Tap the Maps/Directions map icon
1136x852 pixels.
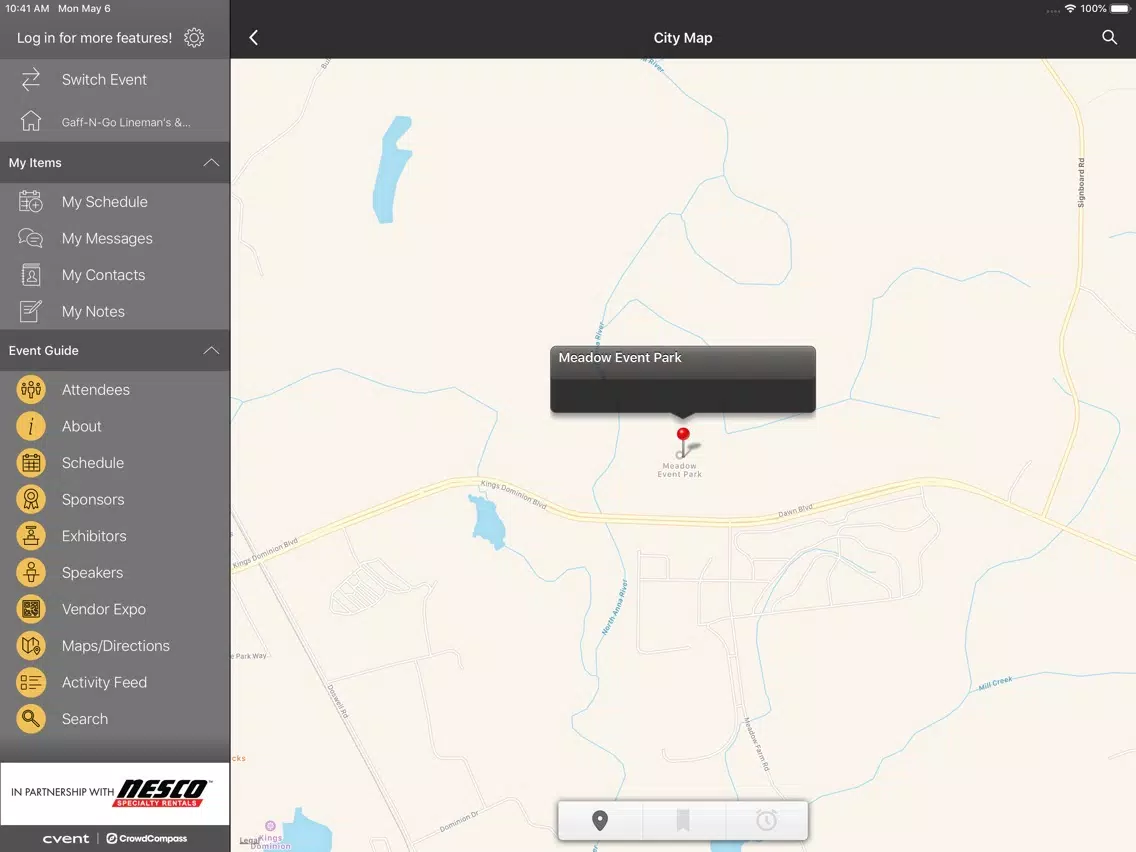click(x=30, y=646)
